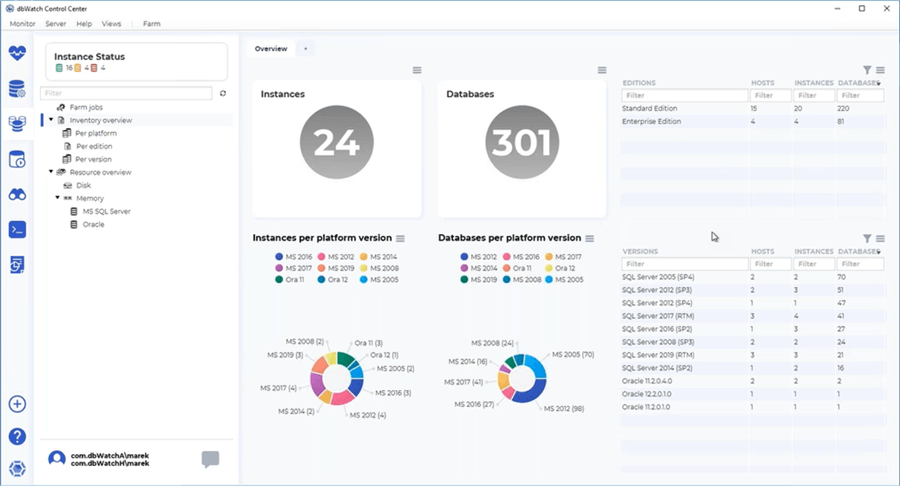This screenshot has height=486, width=900.
Task: Click the Instance Status card
Action: coord(137,61)
